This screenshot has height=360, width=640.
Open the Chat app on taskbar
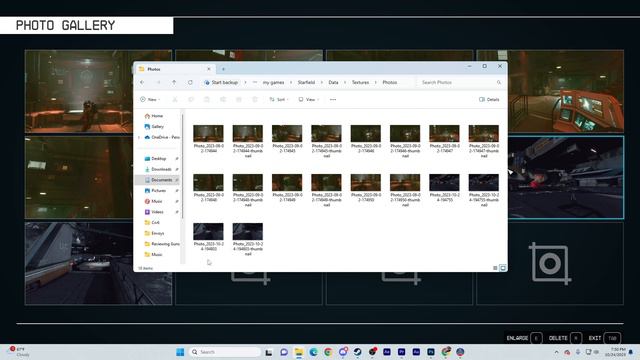284,352
